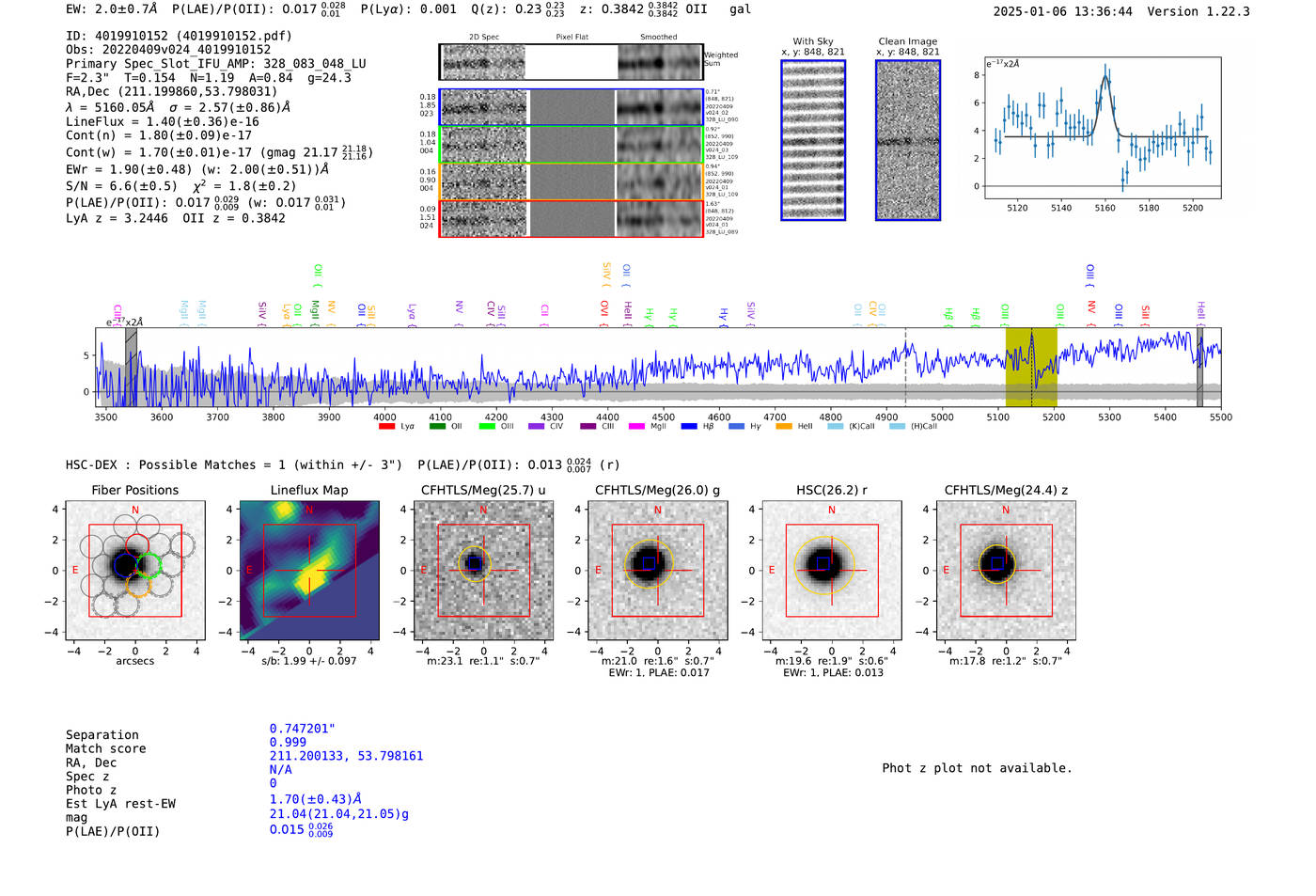Click the Pixel Flat column header
The width and height of the screenshot is (1316, 896).
click(572, 37)
